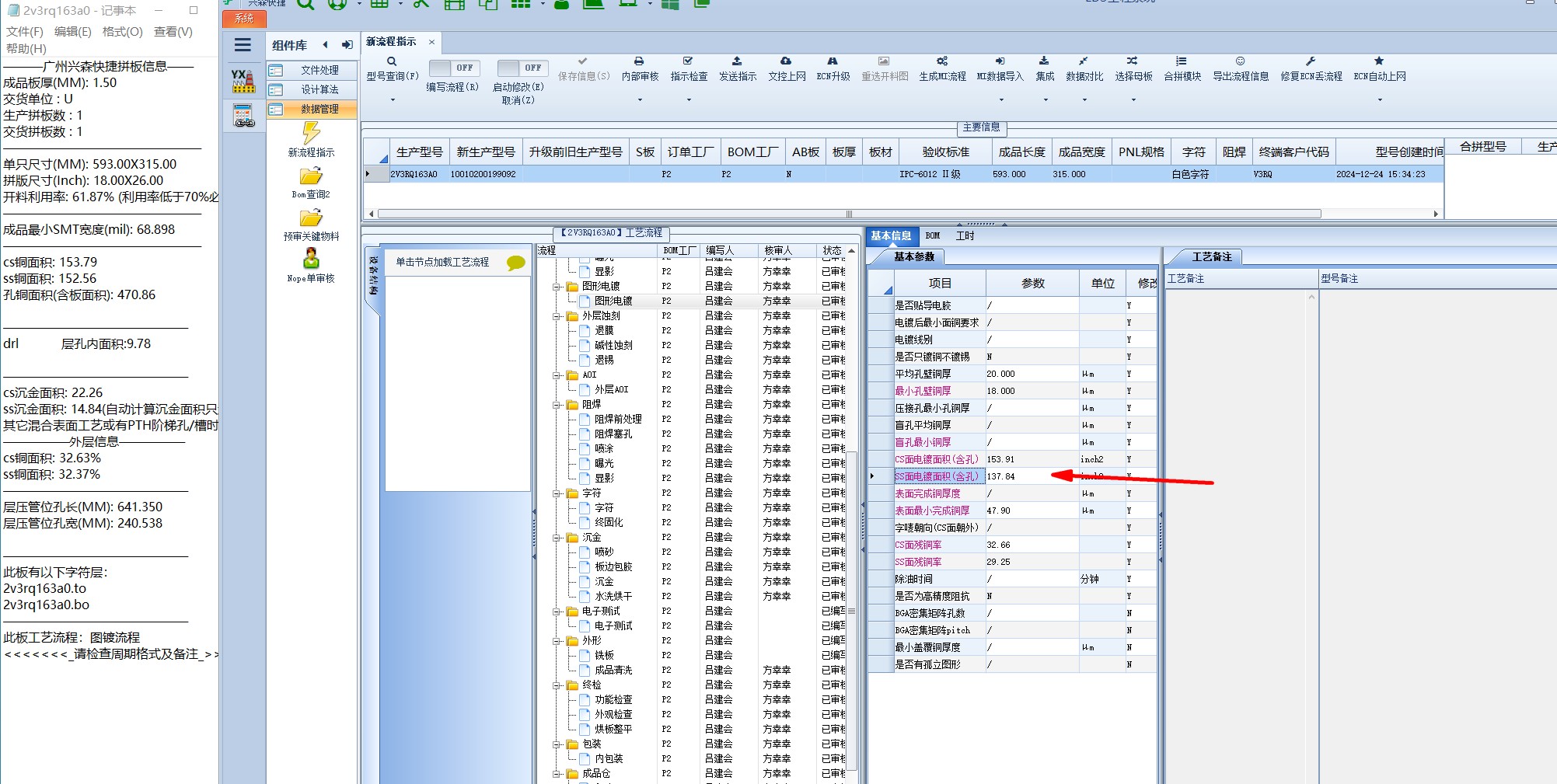This screenshot has height=784, width=1557.
Task: Open the hamburger menu in the sidebar
Action: click(243, 45)
